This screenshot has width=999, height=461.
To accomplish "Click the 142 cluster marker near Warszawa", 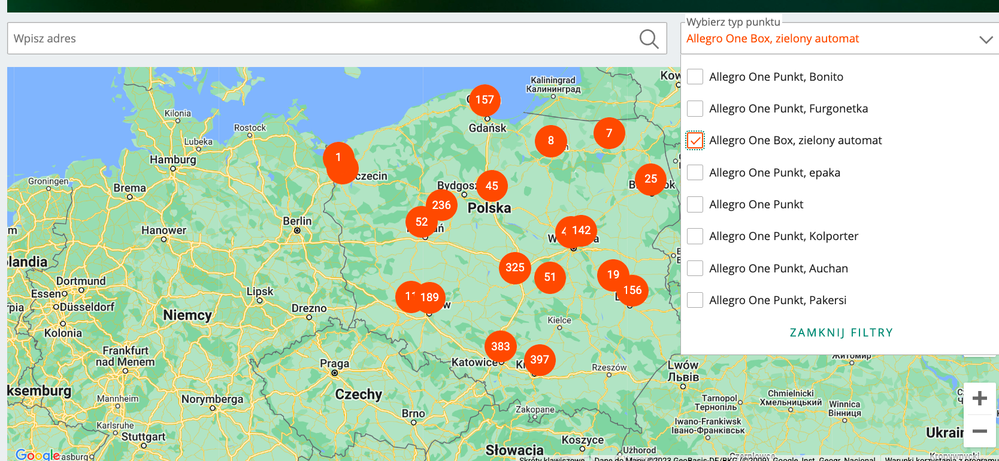I will pos(582,230).
